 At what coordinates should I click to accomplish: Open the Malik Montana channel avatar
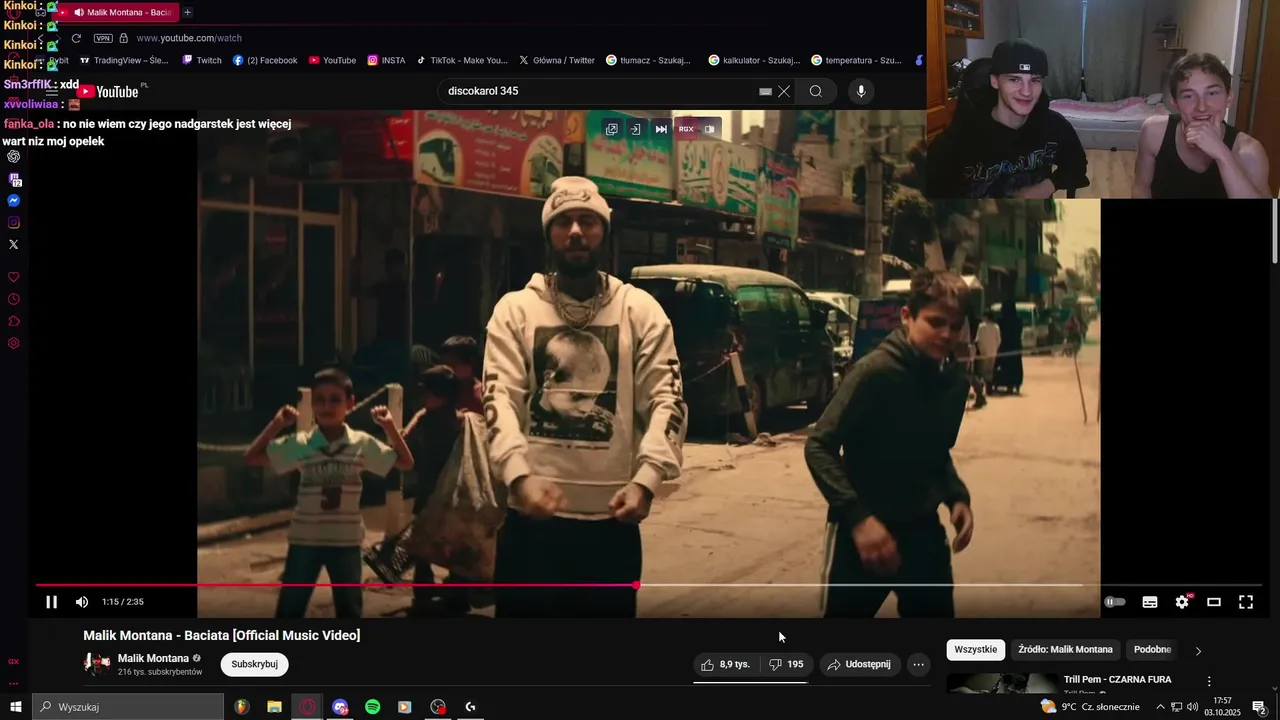pyautogui.click(x=97, y=664)
